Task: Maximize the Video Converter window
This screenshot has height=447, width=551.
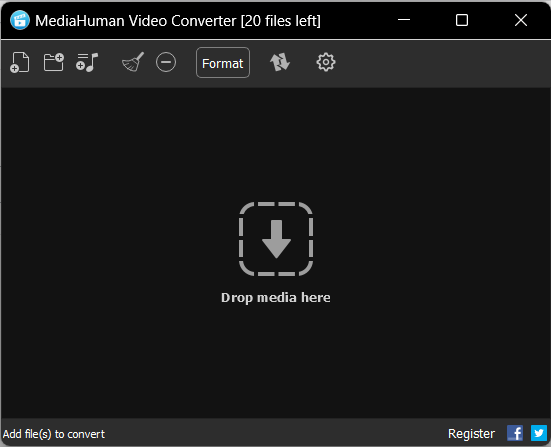Action: click(462, 20)
